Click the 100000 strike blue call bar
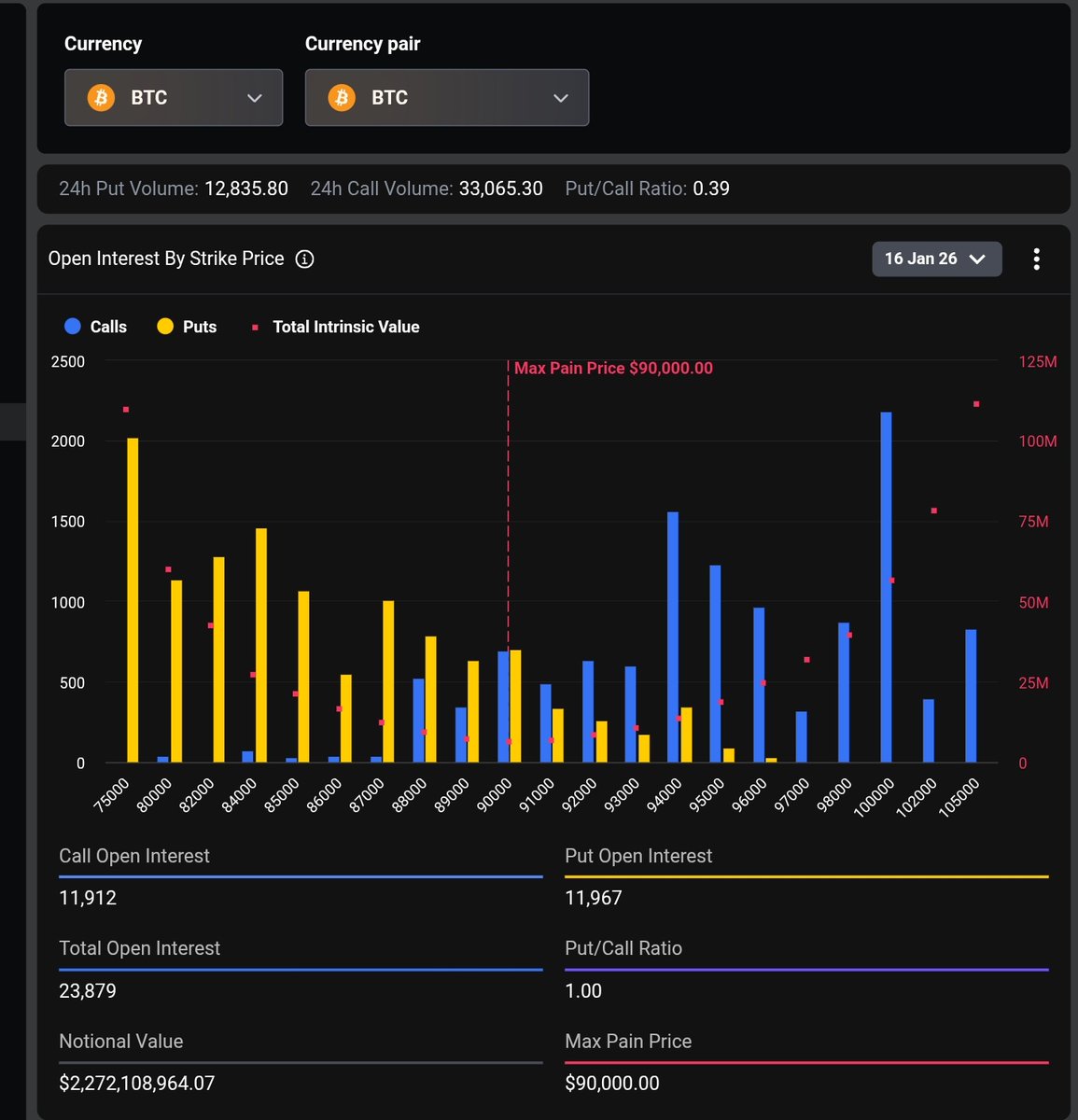The height and width of the screenshot is (1120, 1078). [x=886, y=587]
